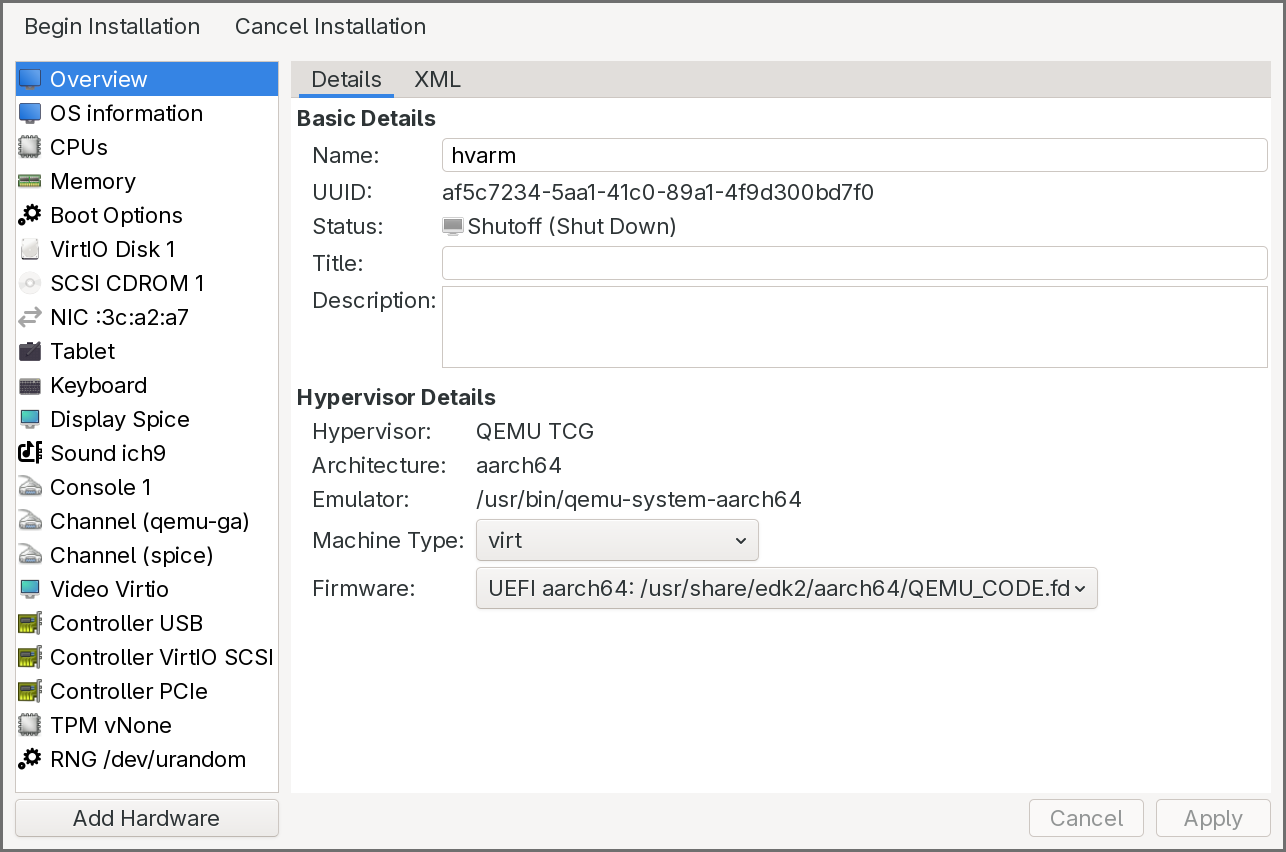Image resolution: width=1286 pixels, height=852 pixels.
Task: Select the SCSI CDROM 1 disc icon
Action: 31,283
